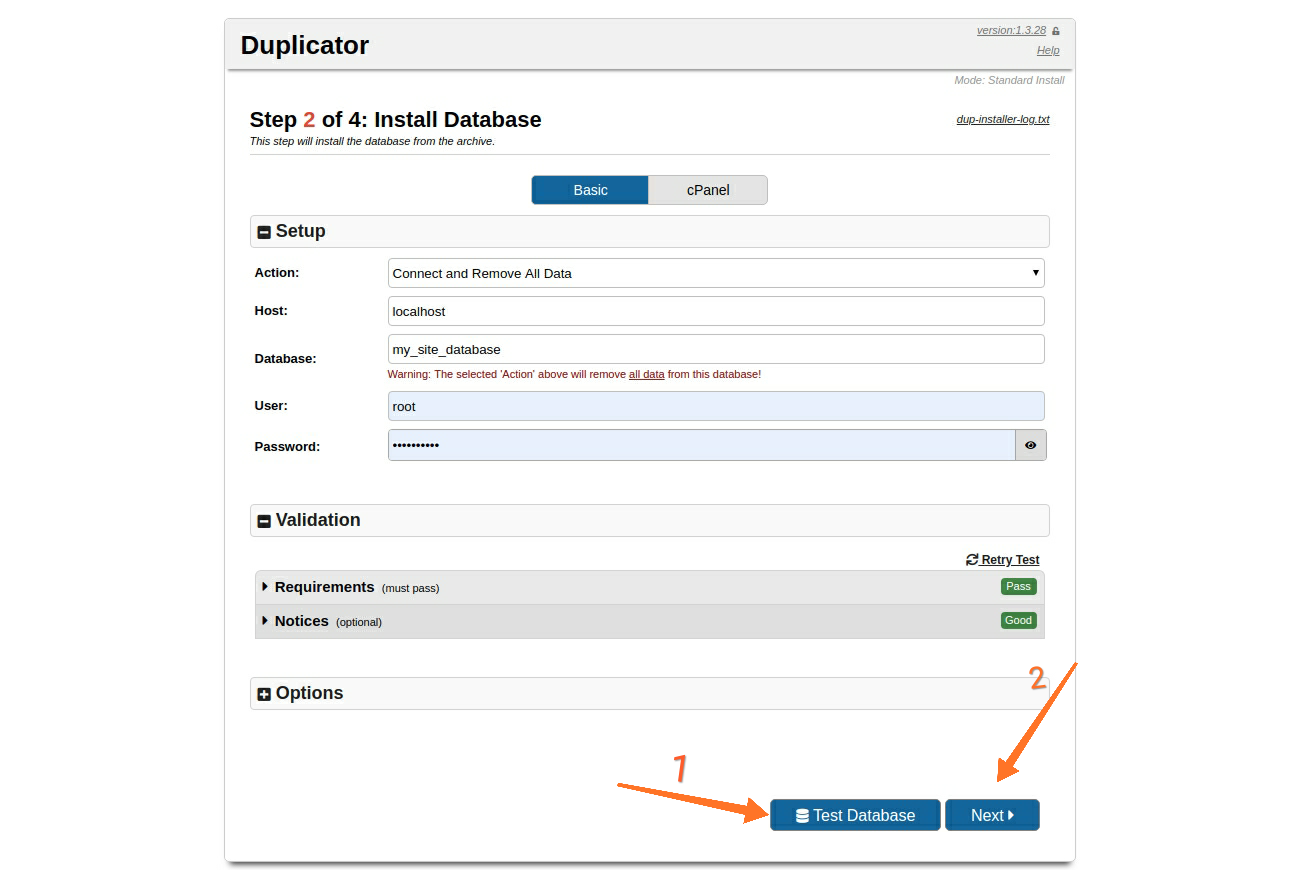Click the green Good status badge
This screenshot has width=1299, height=870.
point(1018,620)
